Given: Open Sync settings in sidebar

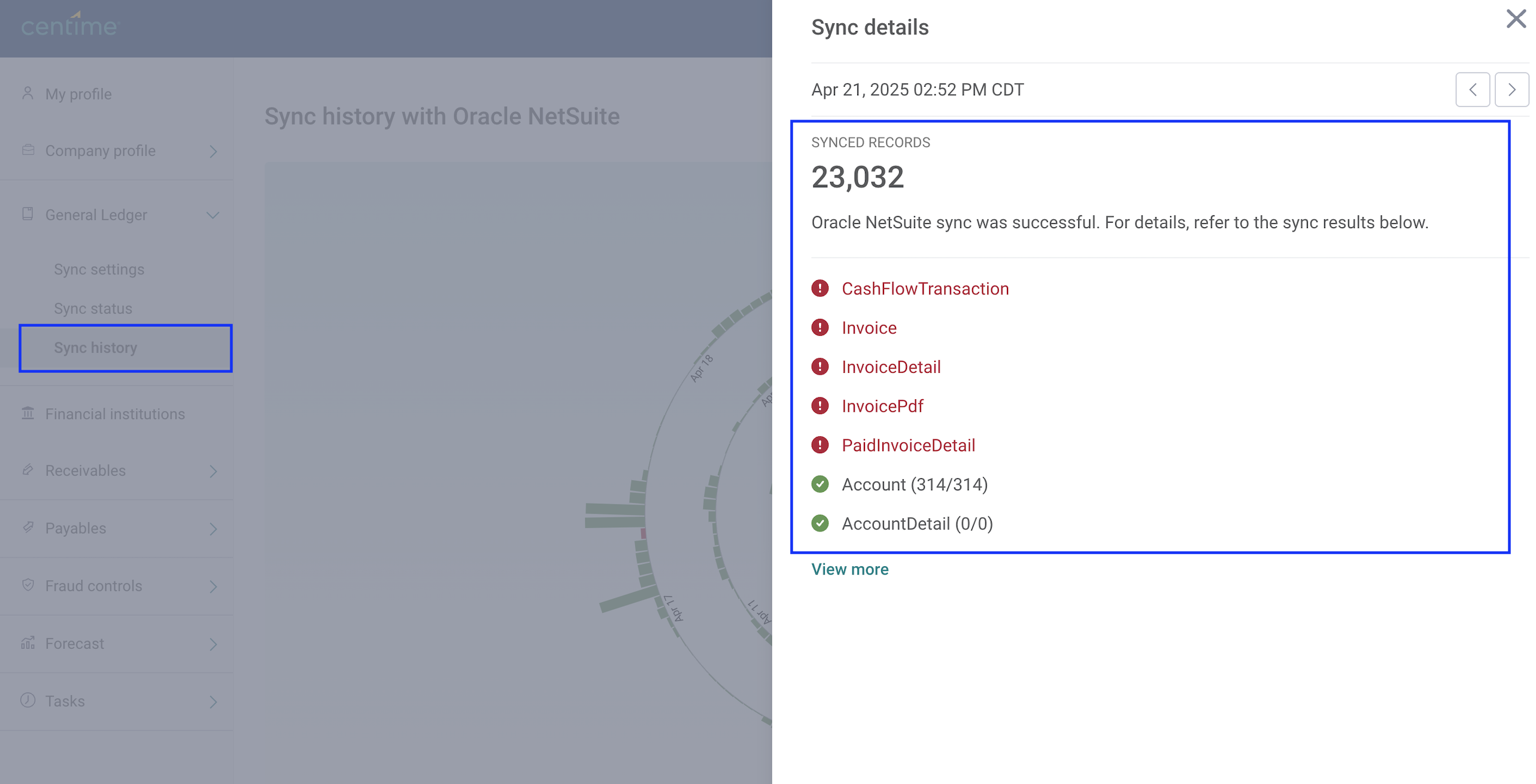Looking at the screenshot, I should click(99, 269).
